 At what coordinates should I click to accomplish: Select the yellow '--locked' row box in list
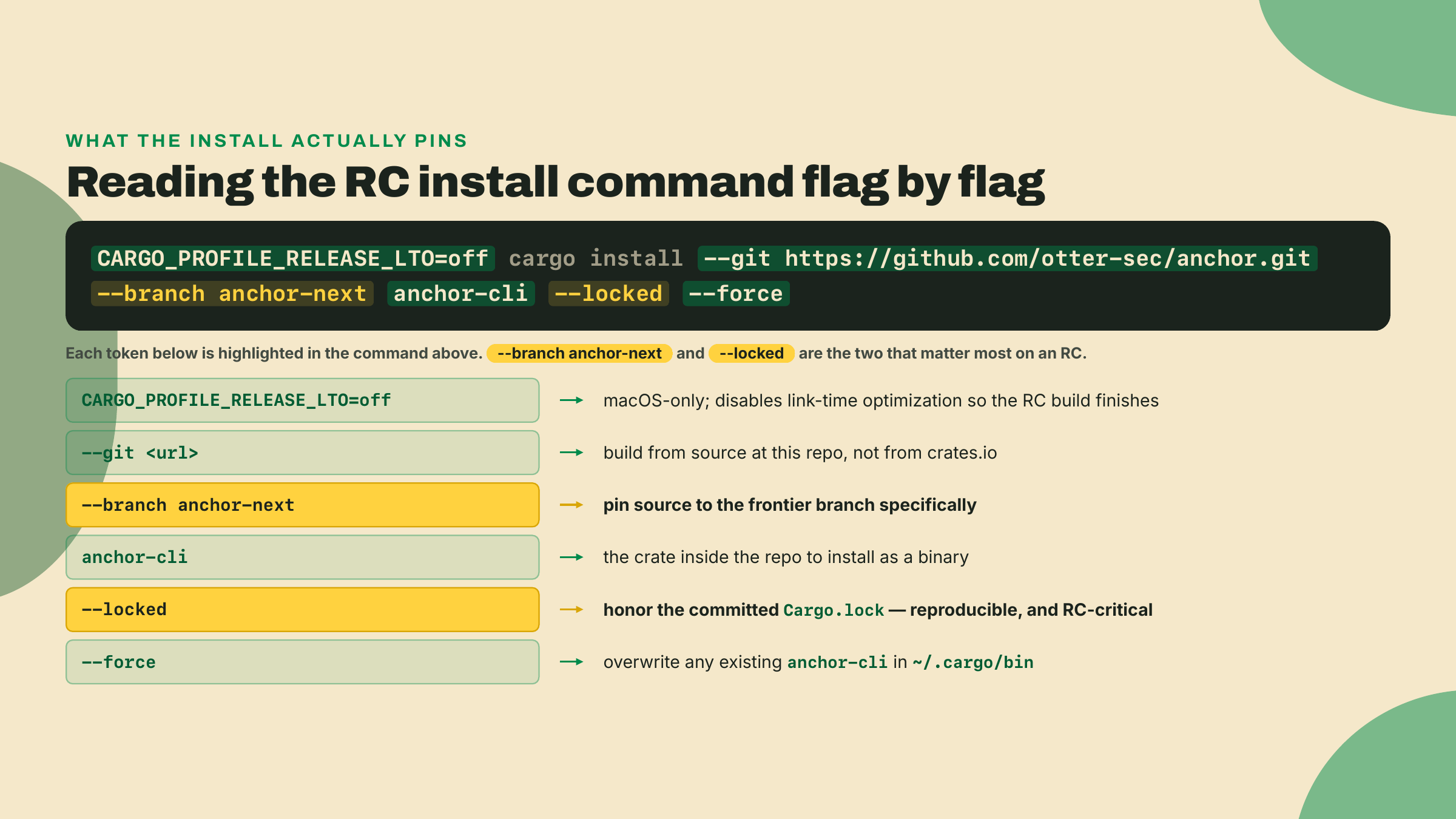(x=303, y=610)
